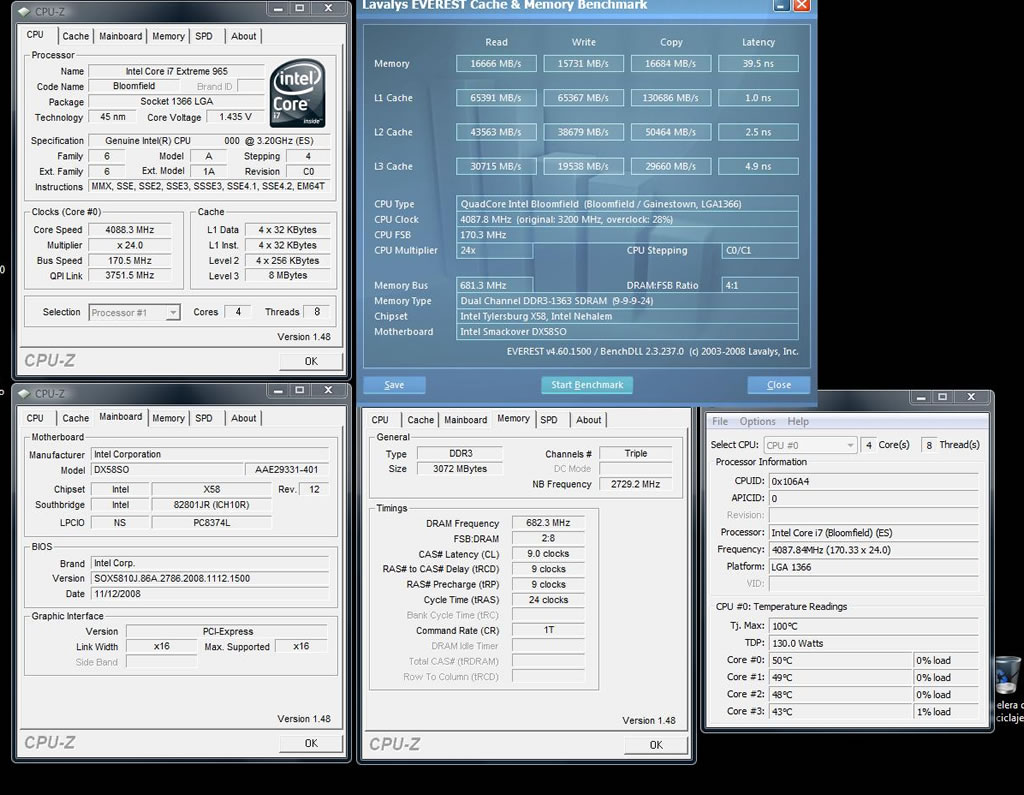The width and height of the screenshot is (1024, 795).
Task: Click the L3 Cache Write value 19538 MB/s
Action: [583, 167]
